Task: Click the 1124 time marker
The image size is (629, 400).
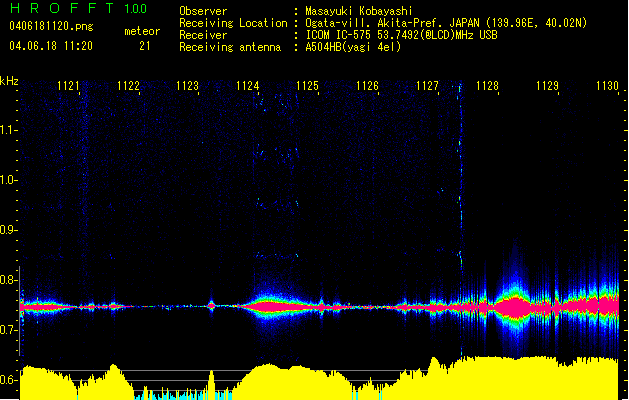Action: coord(248,85)
